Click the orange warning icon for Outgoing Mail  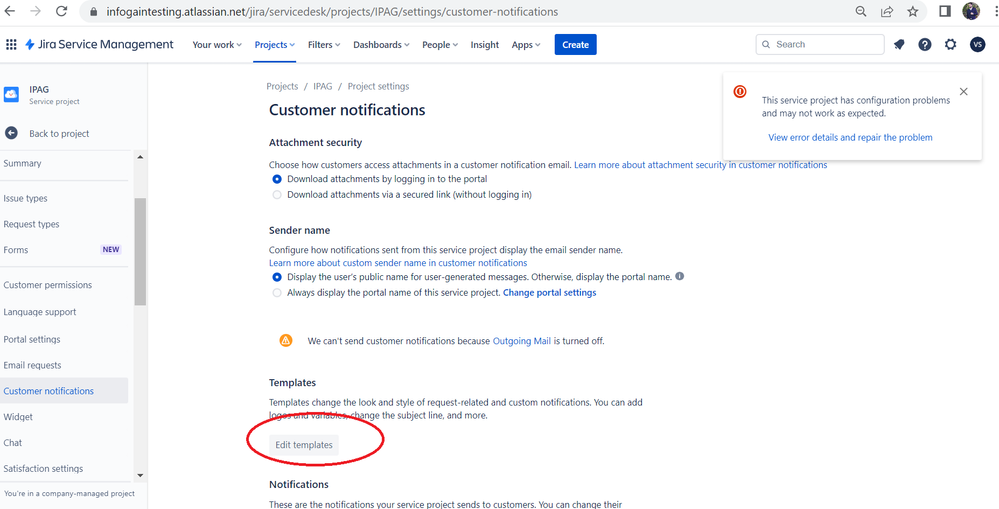tap(285, 340)
